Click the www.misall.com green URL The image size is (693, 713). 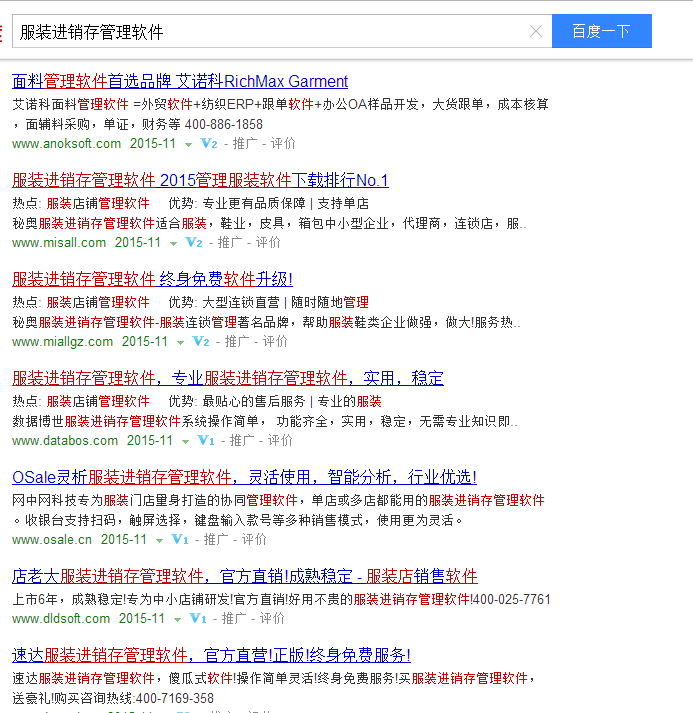(x=59, y=243)
